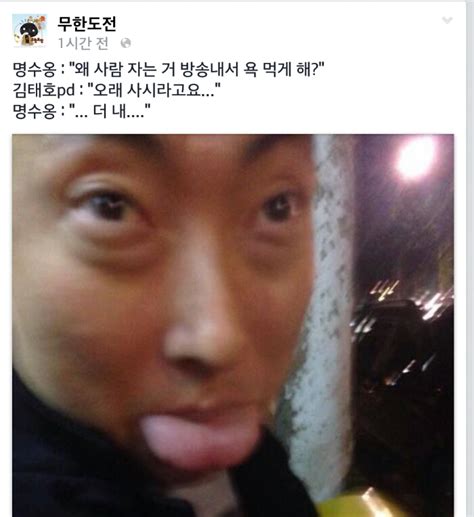Click the globe public privacy icon
This screenshot has height=517, width=474.
tap(126, 43)
